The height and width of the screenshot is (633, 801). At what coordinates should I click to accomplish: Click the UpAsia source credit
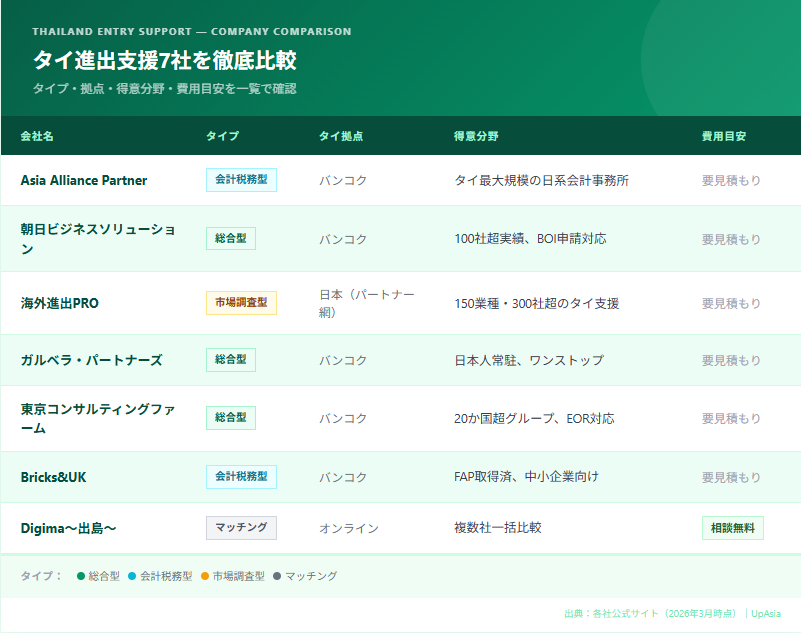coord(766,614)
